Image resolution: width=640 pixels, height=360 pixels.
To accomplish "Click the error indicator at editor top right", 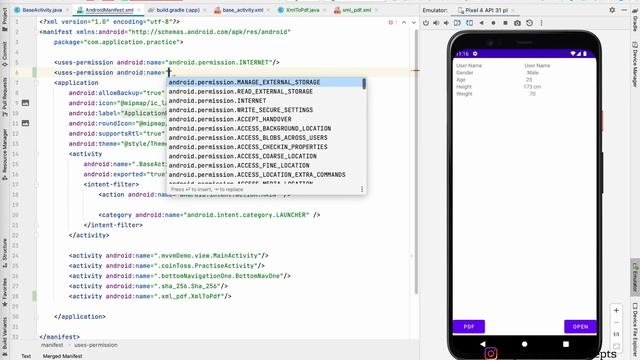I will (x=392, y=22).
